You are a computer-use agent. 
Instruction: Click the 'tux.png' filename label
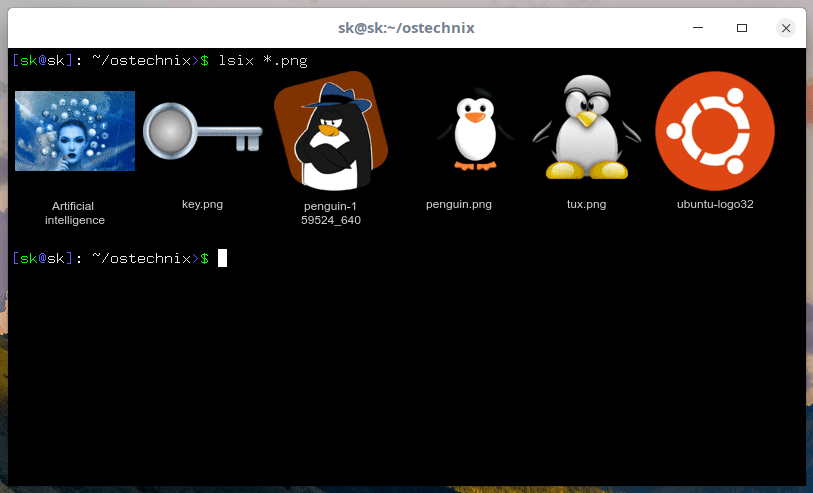click(x=586, y=205)
